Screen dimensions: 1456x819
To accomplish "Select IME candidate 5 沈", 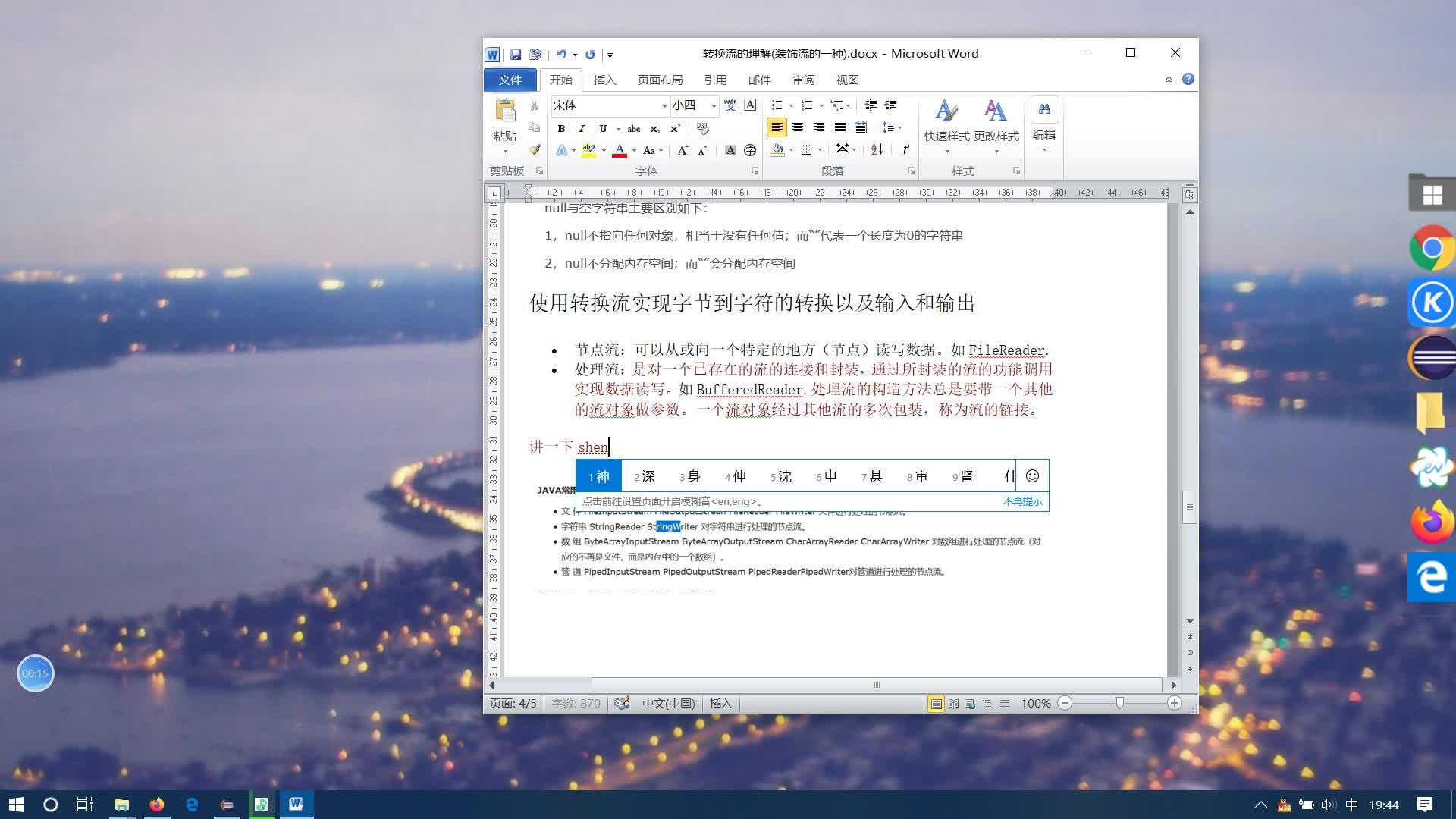I will (x=781, y=476).
